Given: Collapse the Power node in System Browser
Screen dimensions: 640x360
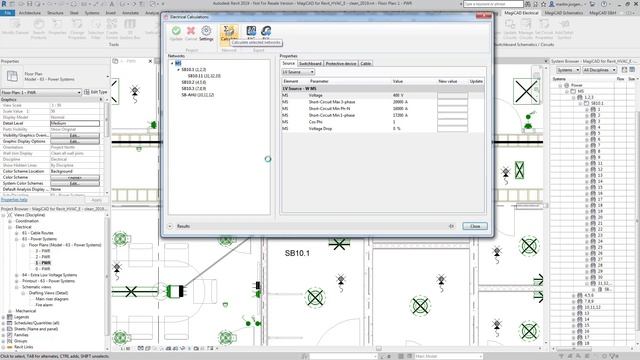Looking at the screenshot, I should tap(560, 85).
